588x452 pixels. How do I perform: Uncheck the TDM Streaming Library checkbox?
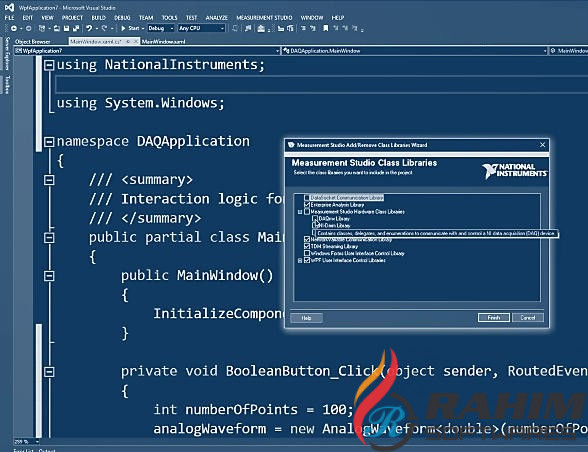pyautogui.click(x=307, y=246)
